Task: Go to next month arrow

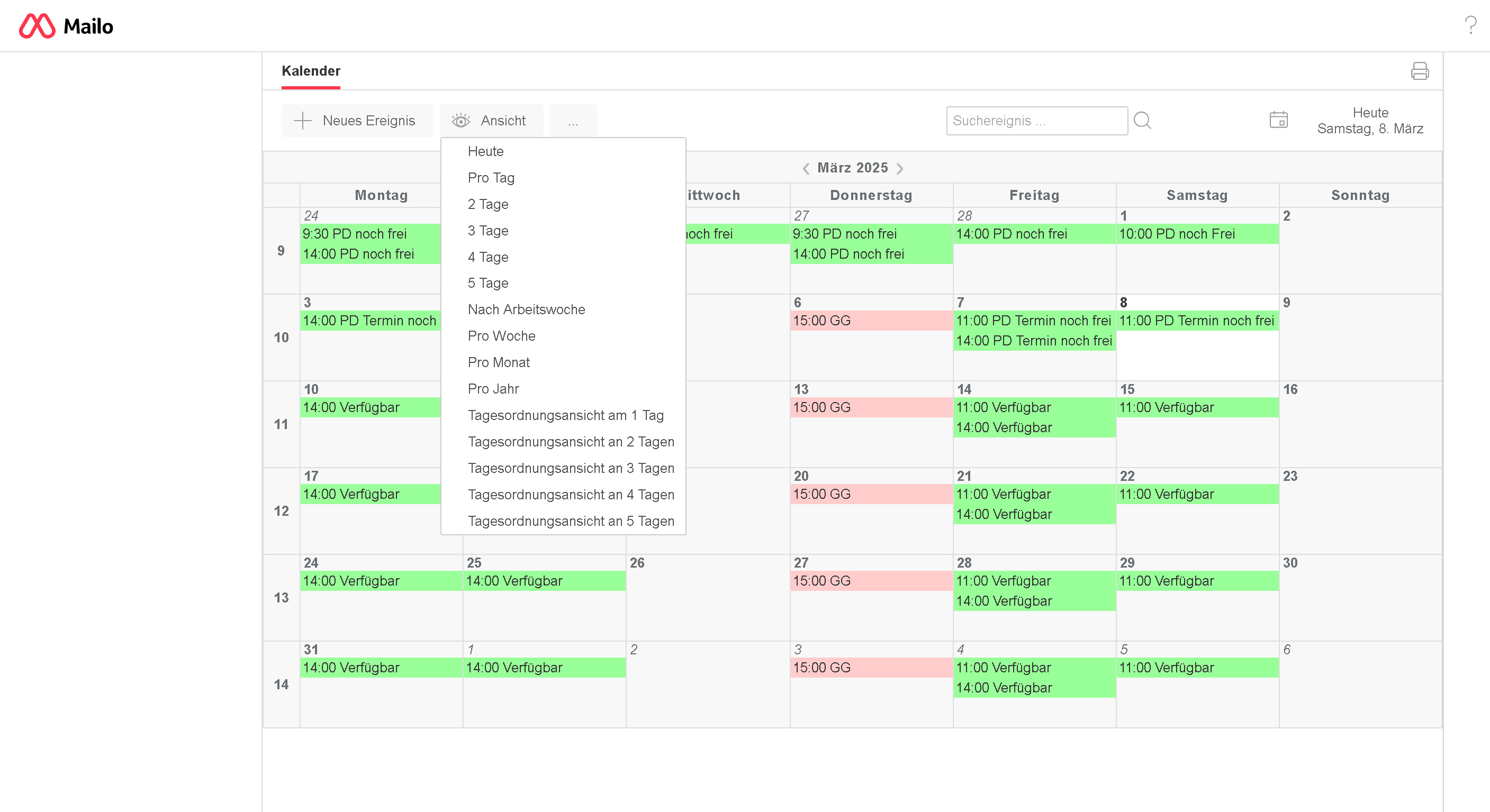Action: [x=900, y=168]
